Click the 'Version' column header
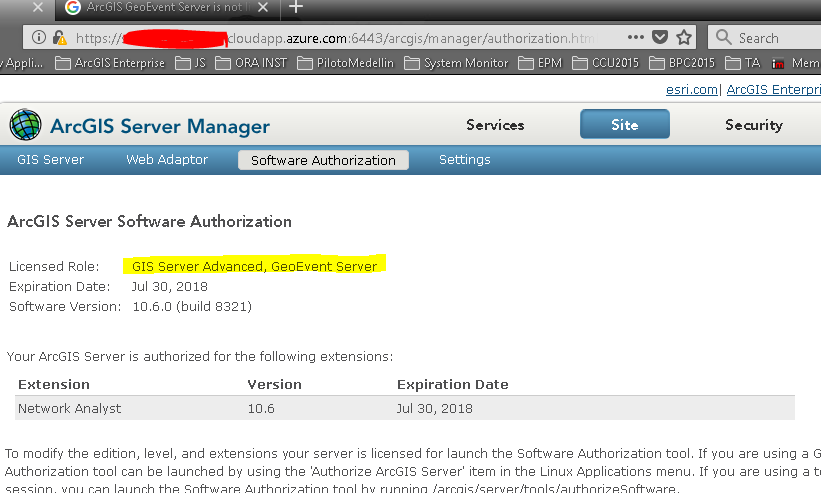 click(274, 385)
